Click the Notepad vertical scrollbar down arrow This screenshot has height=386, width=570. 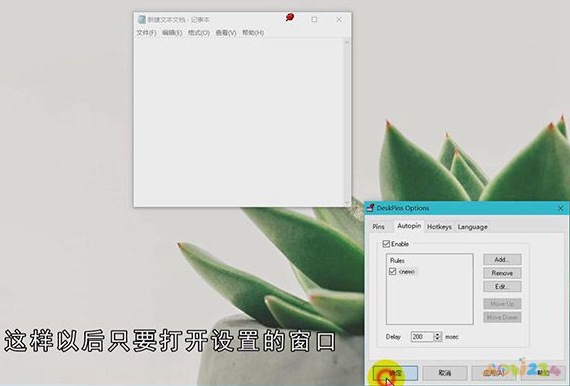(346, 202)
